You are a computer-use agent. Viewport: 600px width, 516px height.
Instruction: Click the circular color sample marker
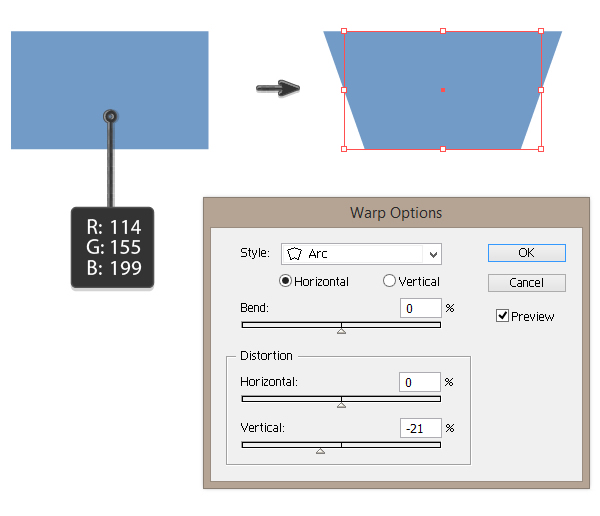[x=111, y=117]
